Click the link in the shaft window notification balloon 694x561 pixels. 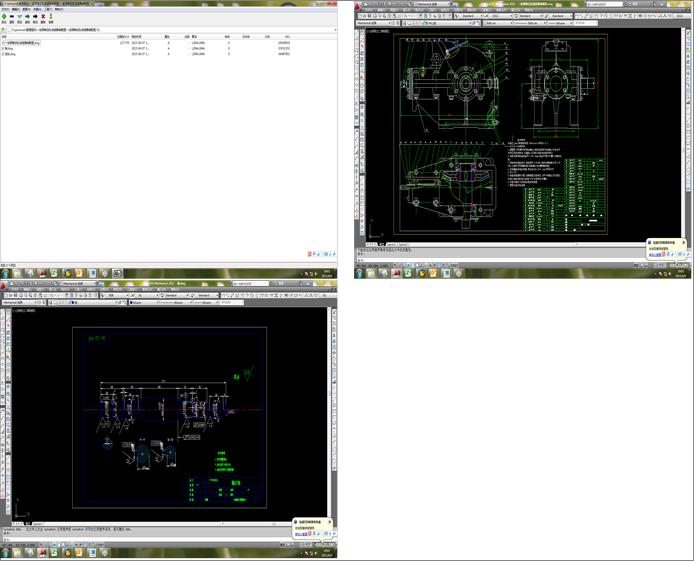[x=302, y=534]
